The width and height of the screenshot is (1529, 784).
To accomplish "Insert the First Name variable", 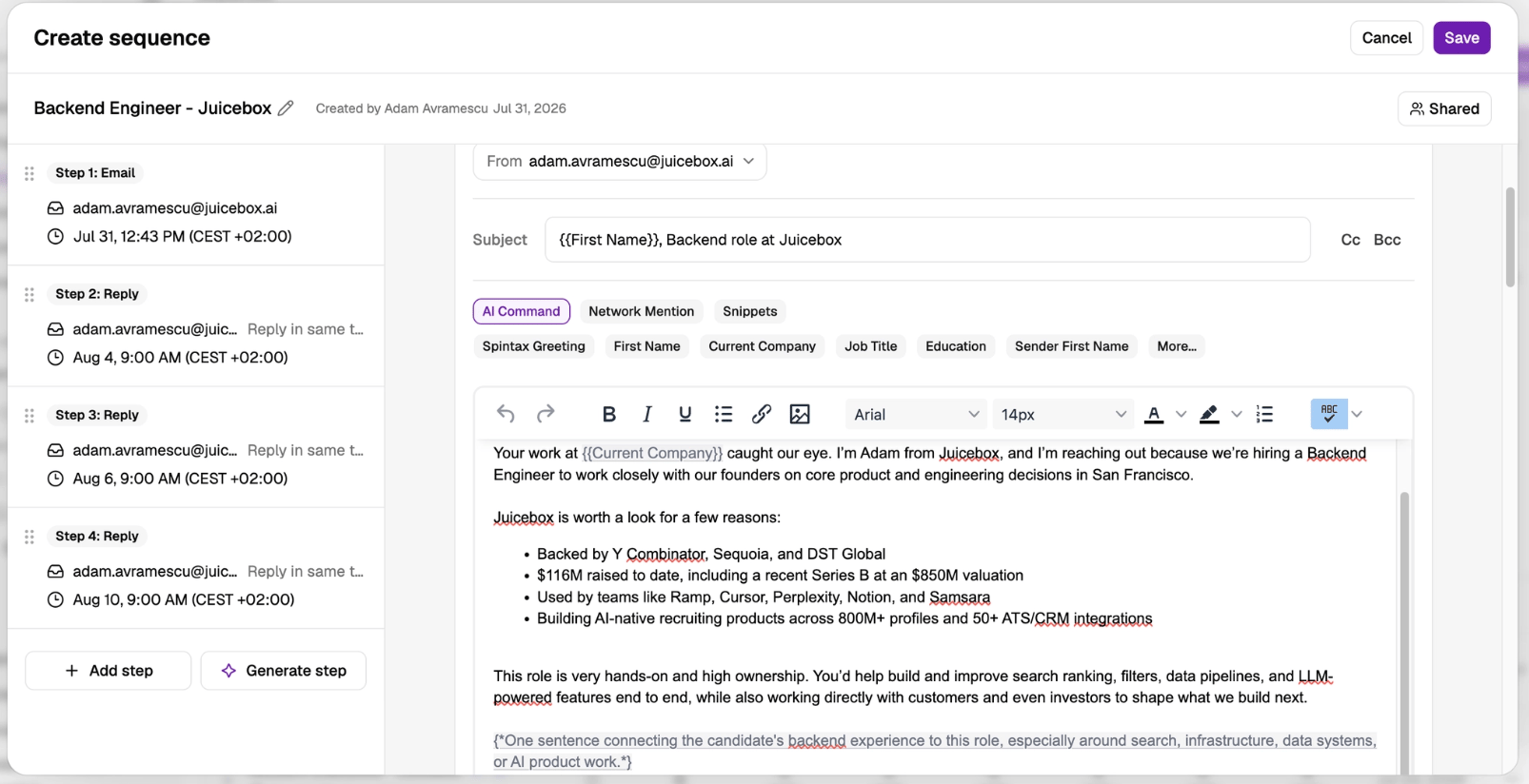I will point(647,346).
